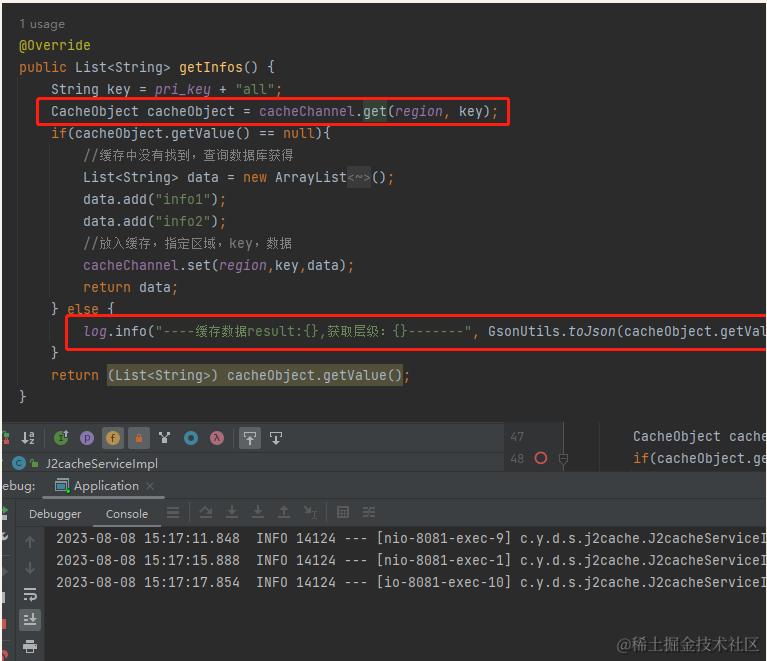Toggle the Soft-Wrap console icon
Screen dimensions: 767x661
[30, 594]
